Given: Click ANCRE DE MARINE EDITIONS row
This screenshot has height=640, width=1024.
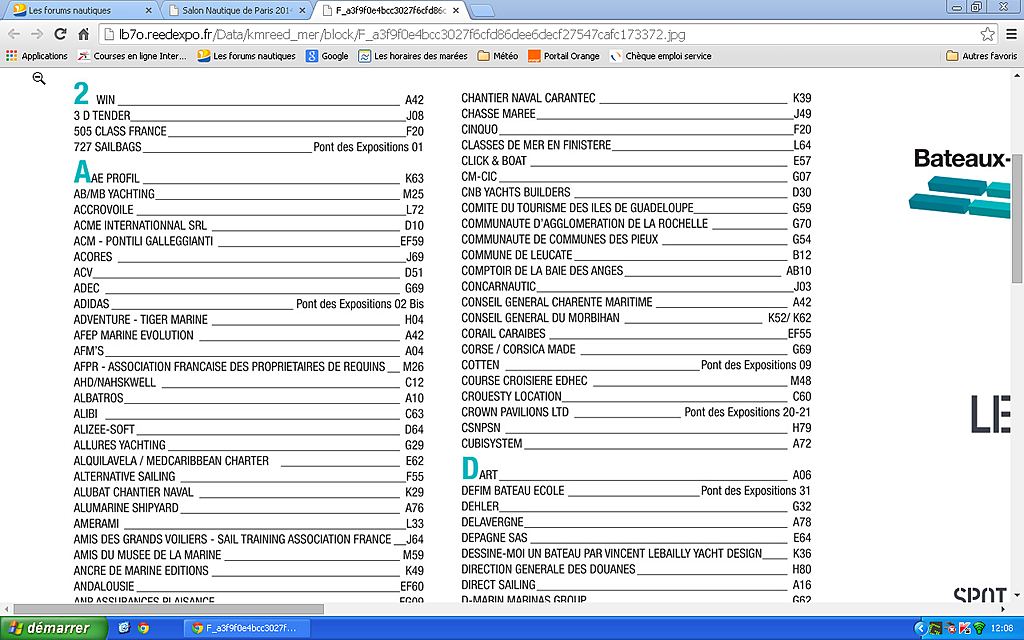Looking at the screenshot, I should 248,570.
